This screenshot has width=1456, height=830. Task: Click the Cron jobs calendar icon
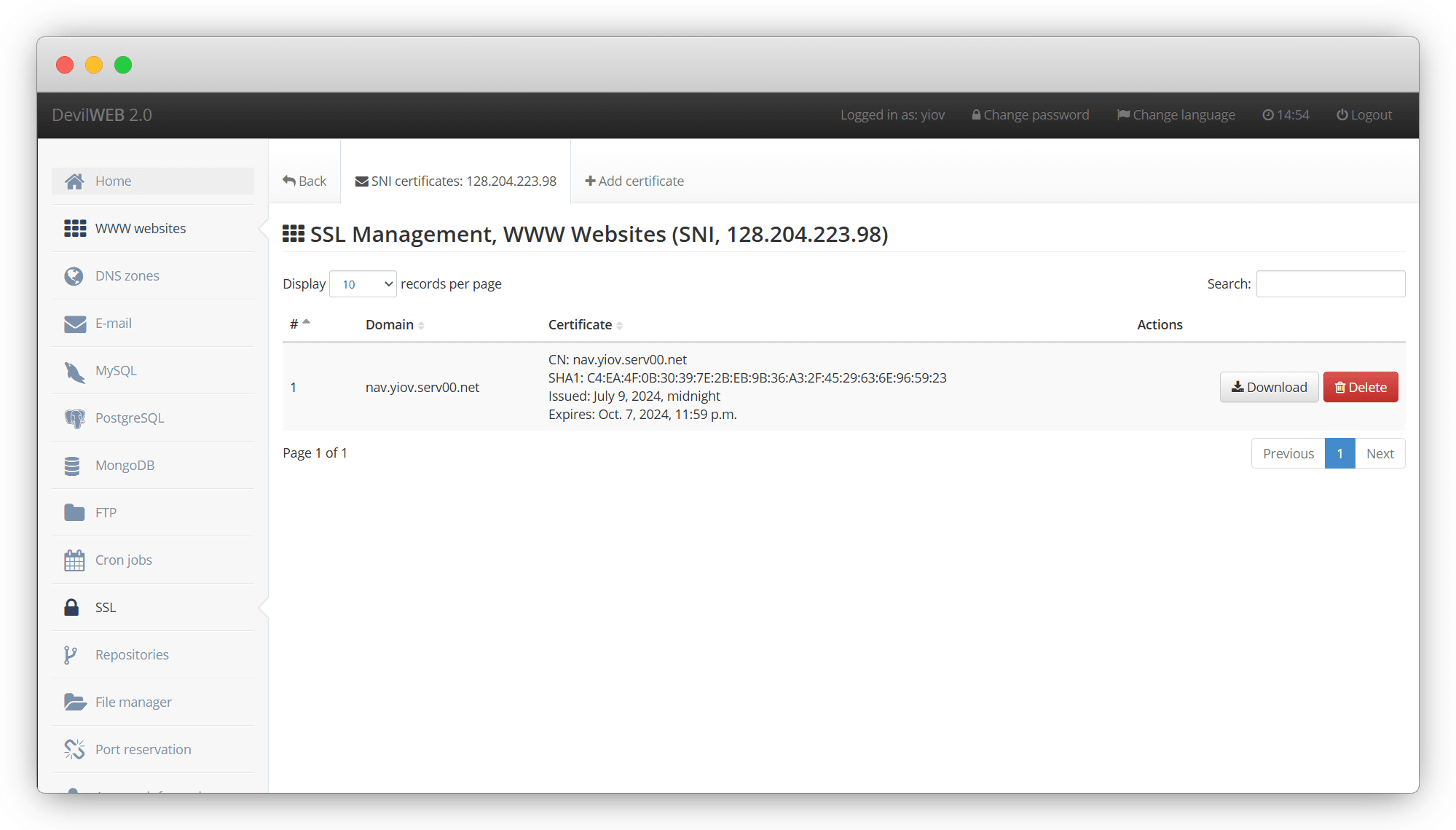coord(74,560)
